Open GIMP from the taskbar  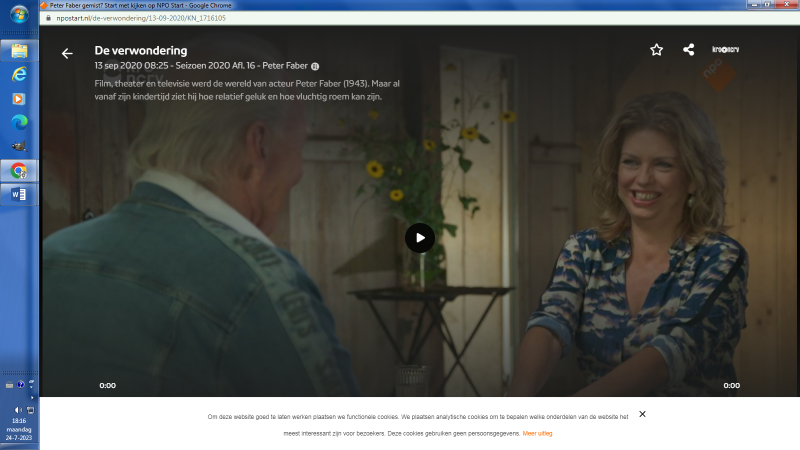19,146
